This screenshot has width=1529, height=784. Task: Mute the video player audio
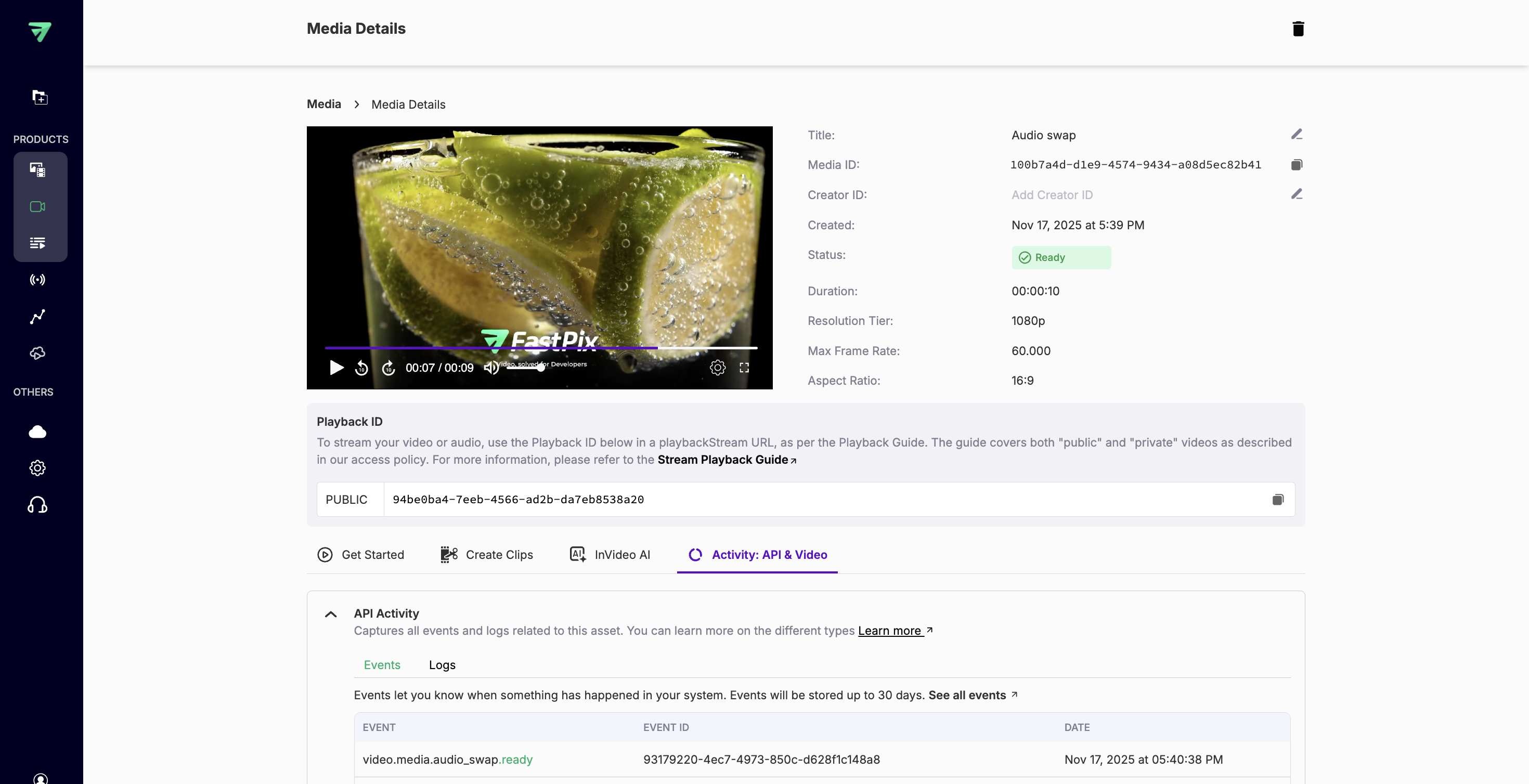click(x=491, y=368)
